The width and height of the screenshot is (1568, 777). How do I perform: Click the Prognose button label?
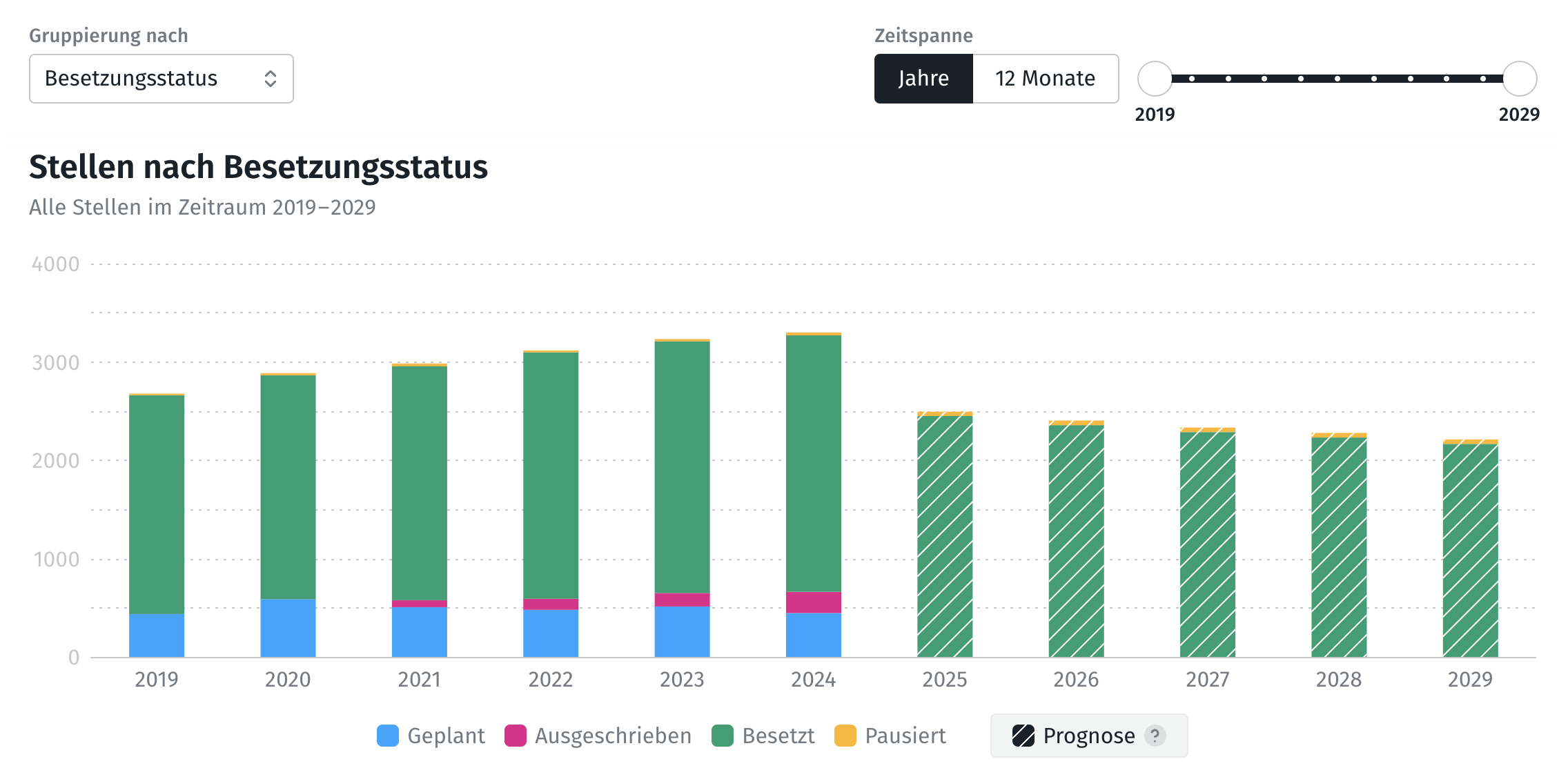tap(1088, 736)
